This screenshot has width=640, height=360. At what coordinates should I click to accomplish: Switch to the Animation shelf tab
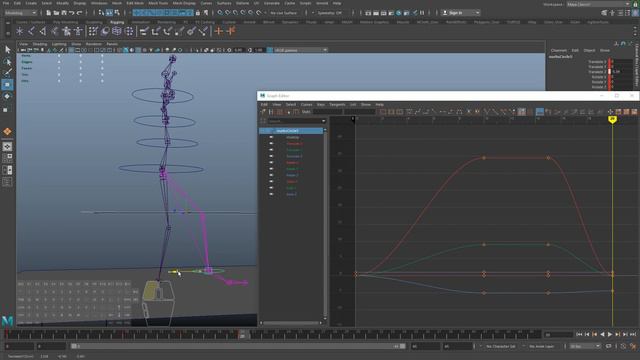140,22
